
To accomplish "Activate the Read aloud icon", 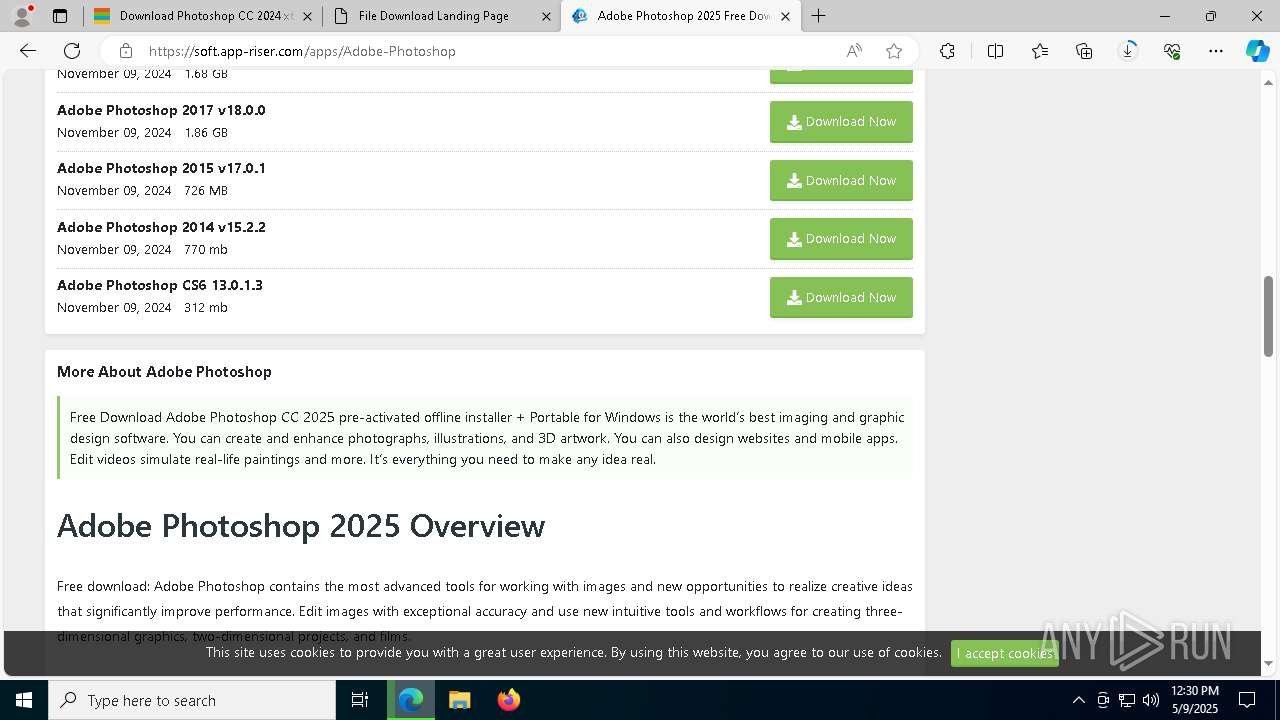I will (x=854, y=51).
